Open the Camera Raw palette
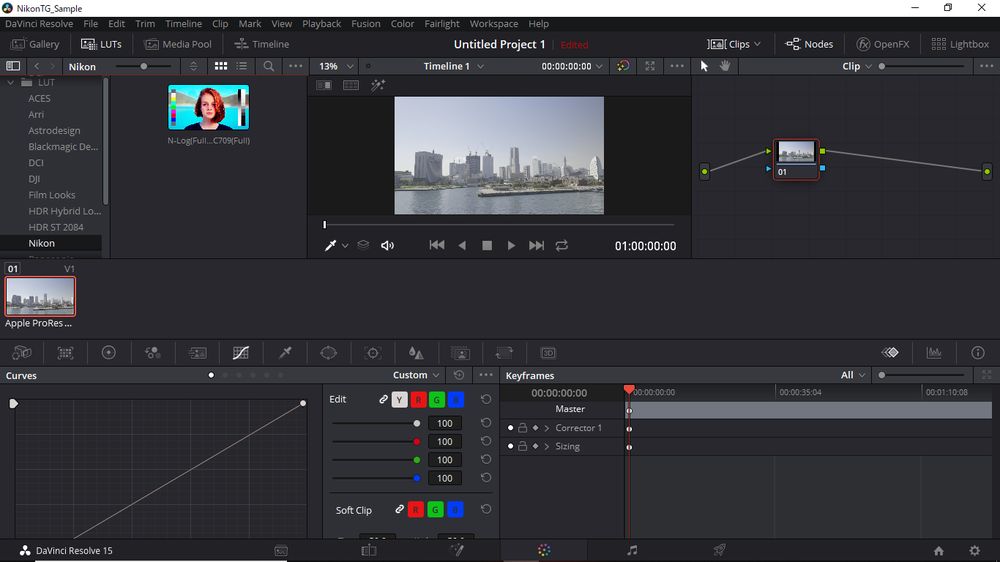Screen dimensions: 1000x562 coord(22,353)
